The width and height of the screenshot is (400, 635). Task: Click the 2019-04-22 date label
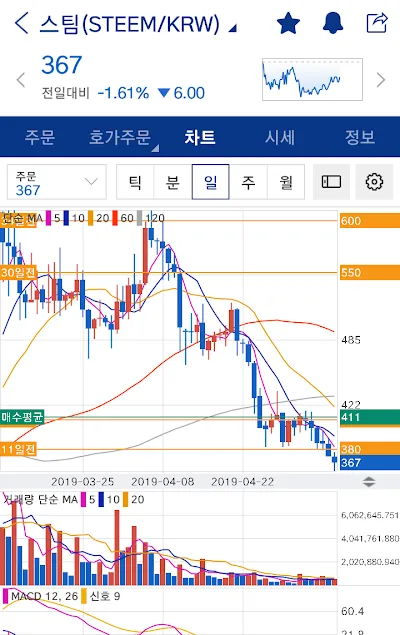243,482
